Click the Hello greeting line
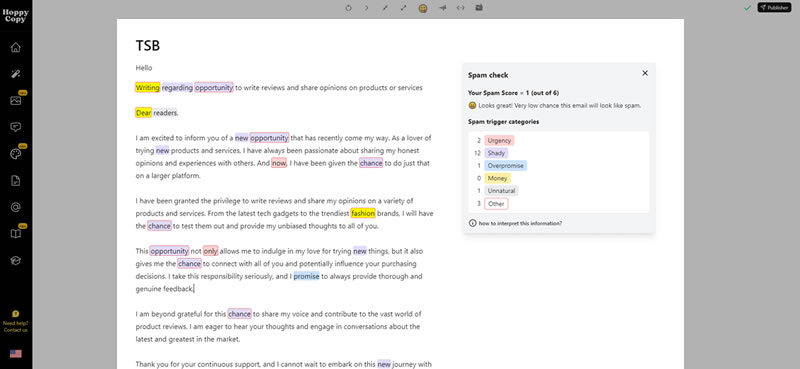The image size is (800, 369). point(144,67)
